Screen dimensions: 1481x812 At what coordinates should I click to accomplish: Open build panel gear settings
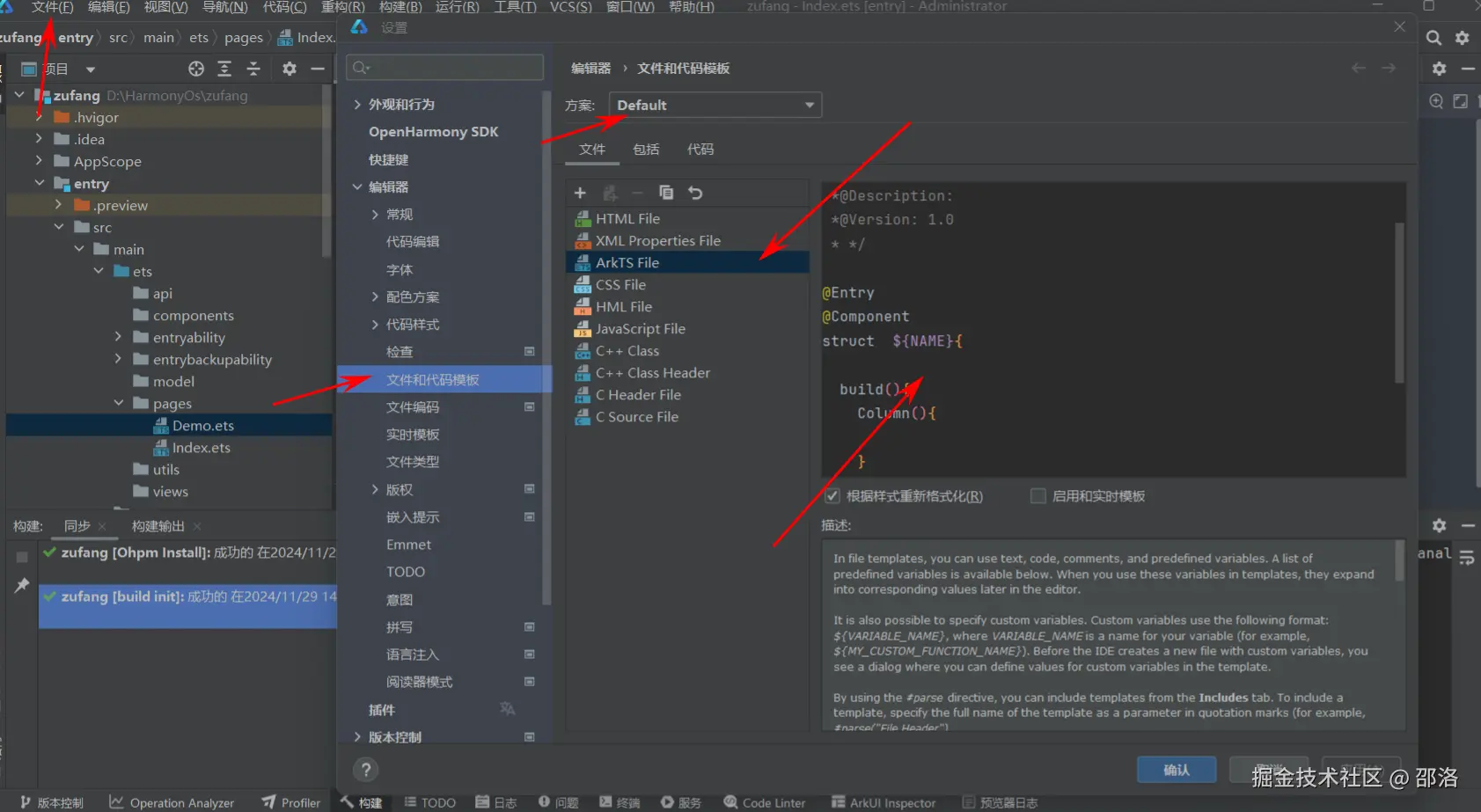(x=1439, y=525)
